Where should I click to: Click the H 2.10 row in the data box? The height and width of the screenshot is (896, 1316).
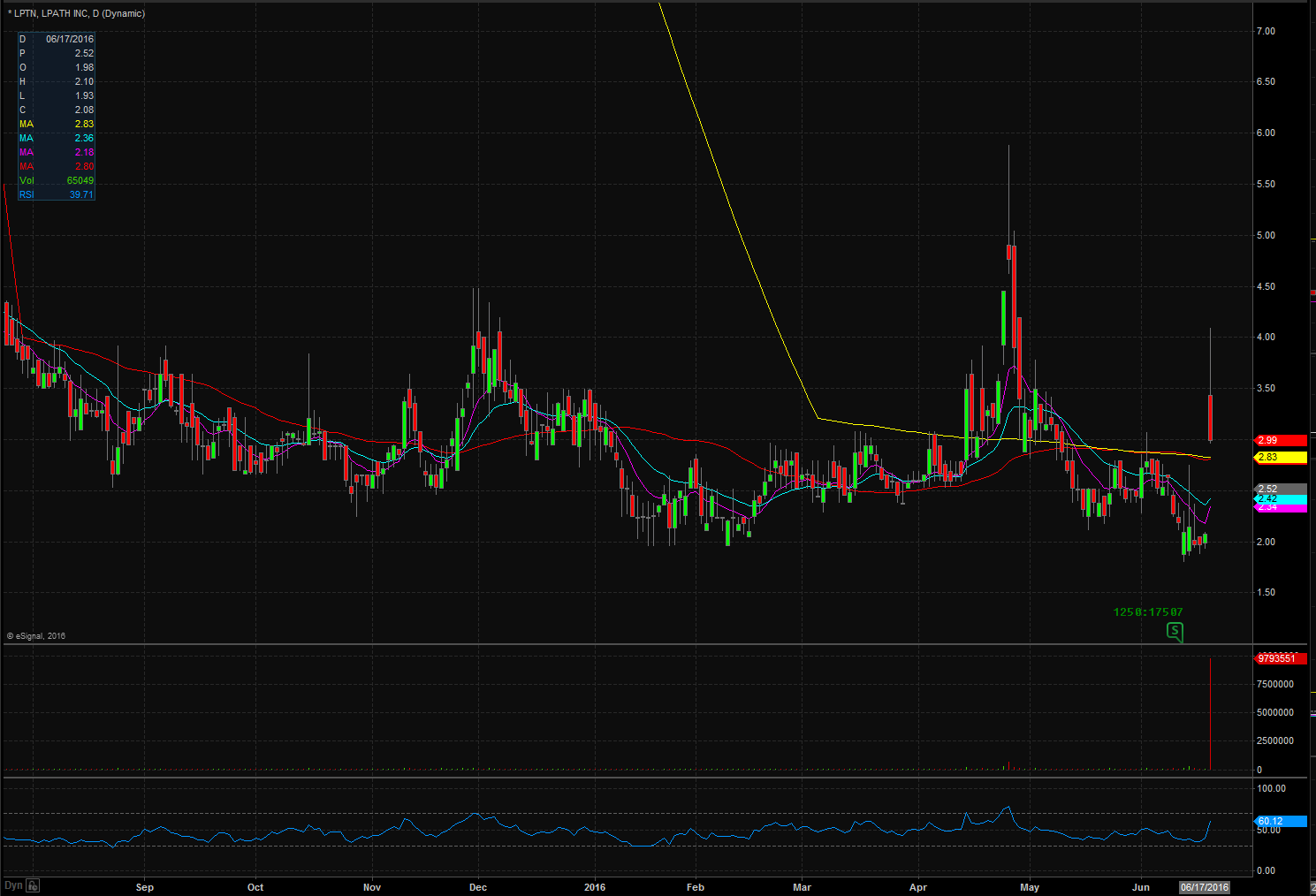tap(57, 81)
